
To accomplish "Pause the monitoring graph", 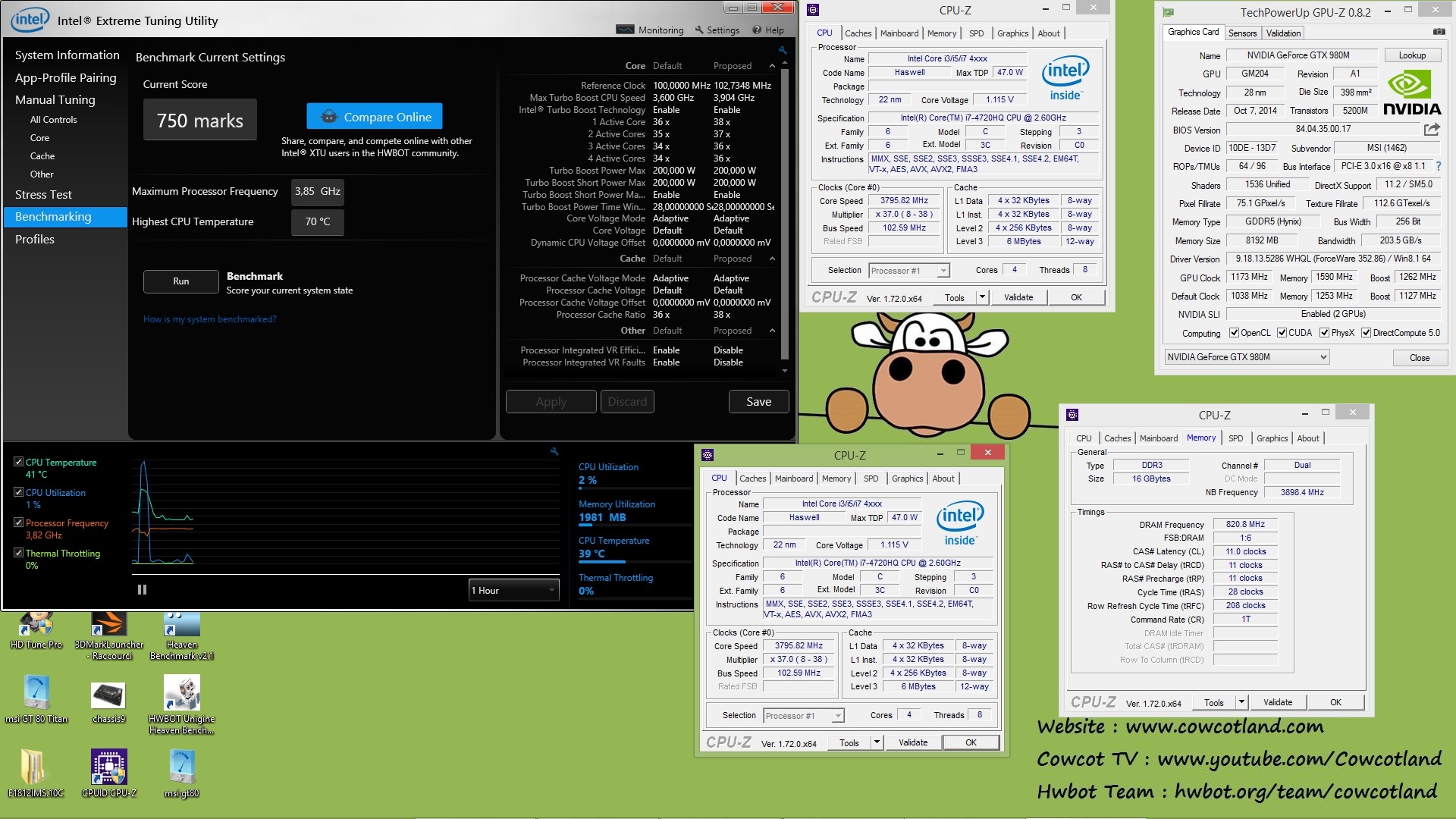I will click(x=142, y=589).
